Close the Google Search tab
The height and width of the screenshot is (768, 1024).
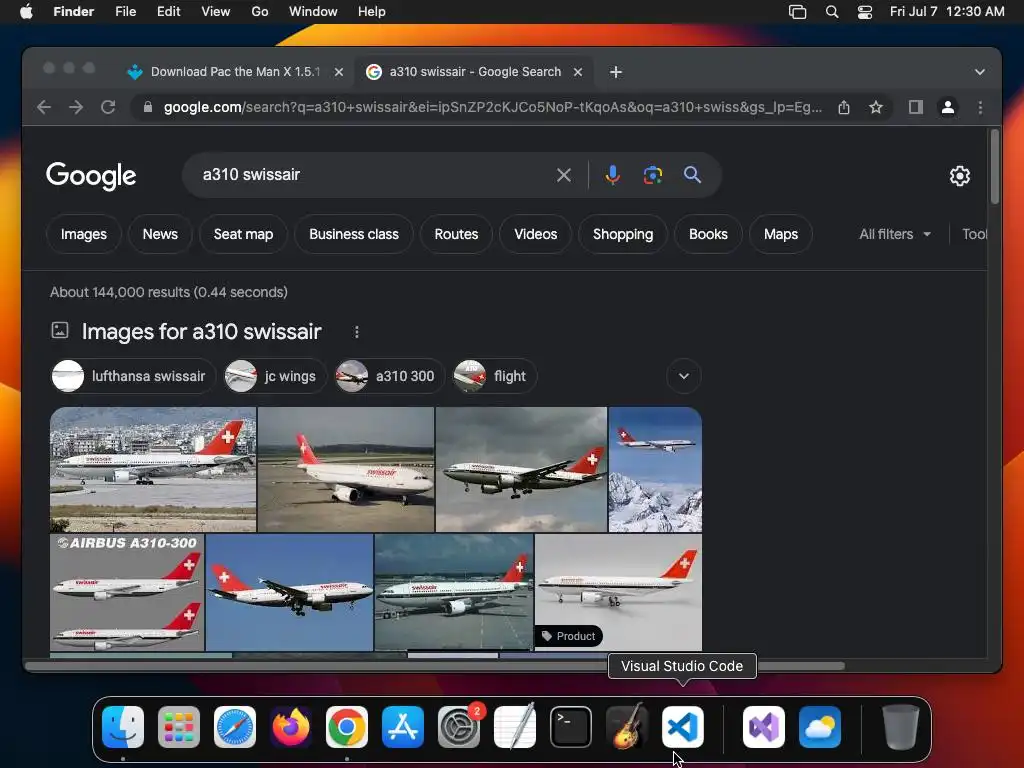[577, 72]
